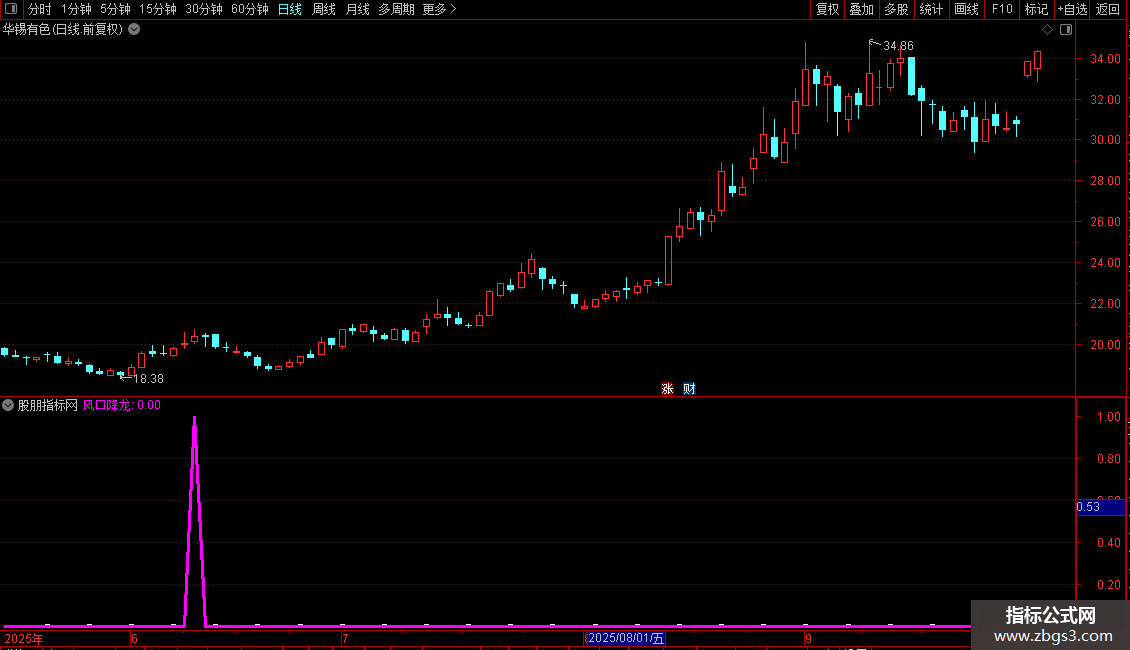Open the 华锡有色 chart settings dropdown
Screen dimensions: 1130x650
point(134,30)
